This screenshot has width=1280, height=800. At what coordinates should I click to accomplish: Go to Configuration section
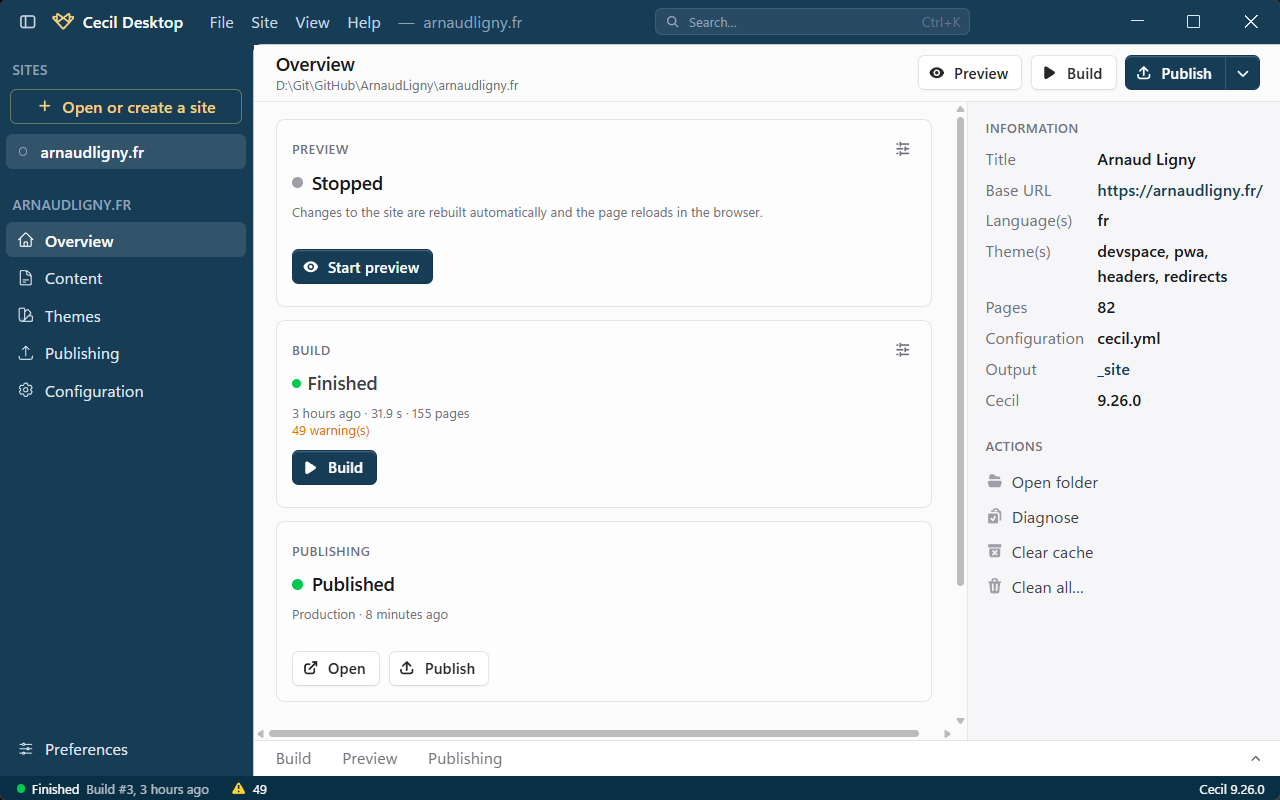pyautogui.click(x=126, y=391)
